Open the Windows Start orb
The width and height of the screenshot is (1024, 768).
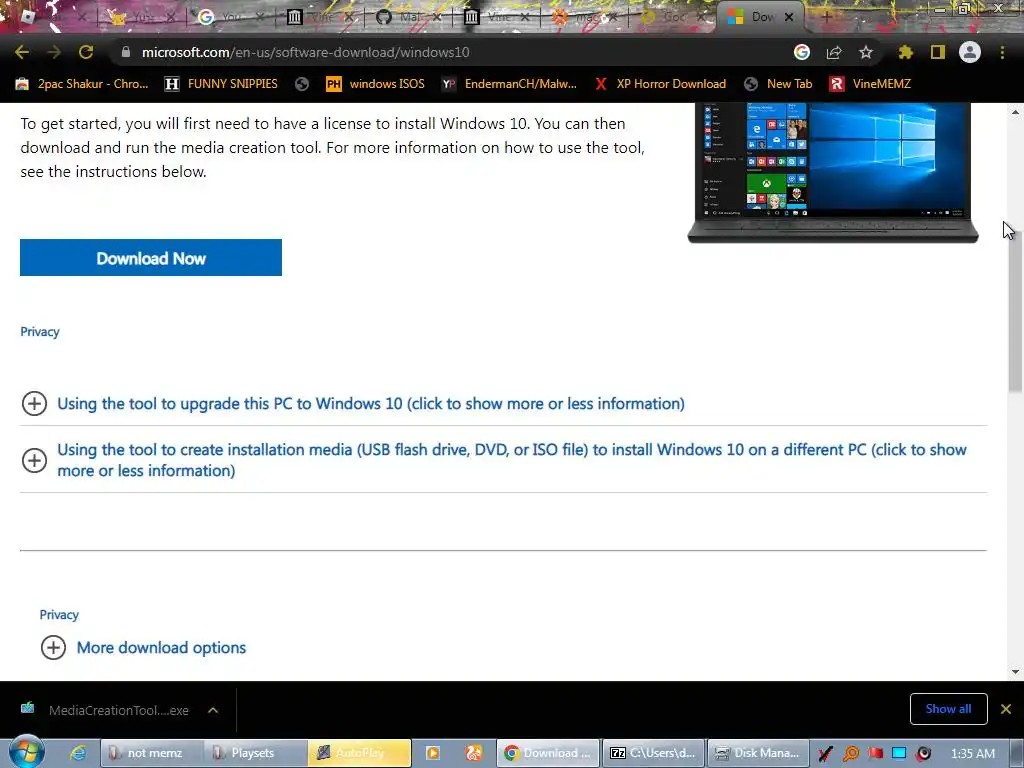click(27, 752)
